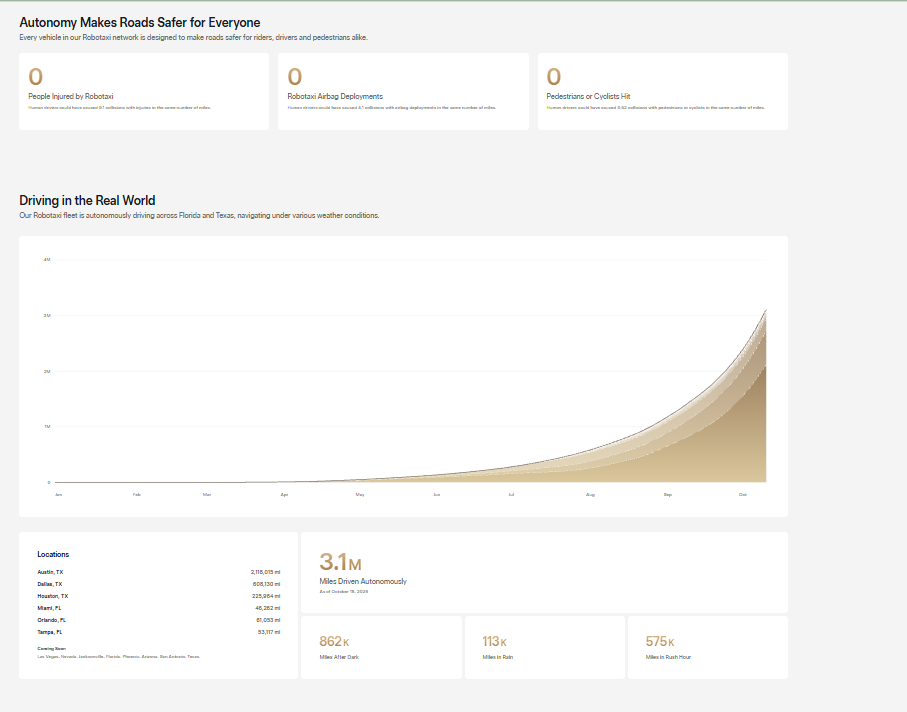Viewport: 907px width, 712px height.
Task: Select the 862K Miles After Dark tile
Action: pos(382,647)
